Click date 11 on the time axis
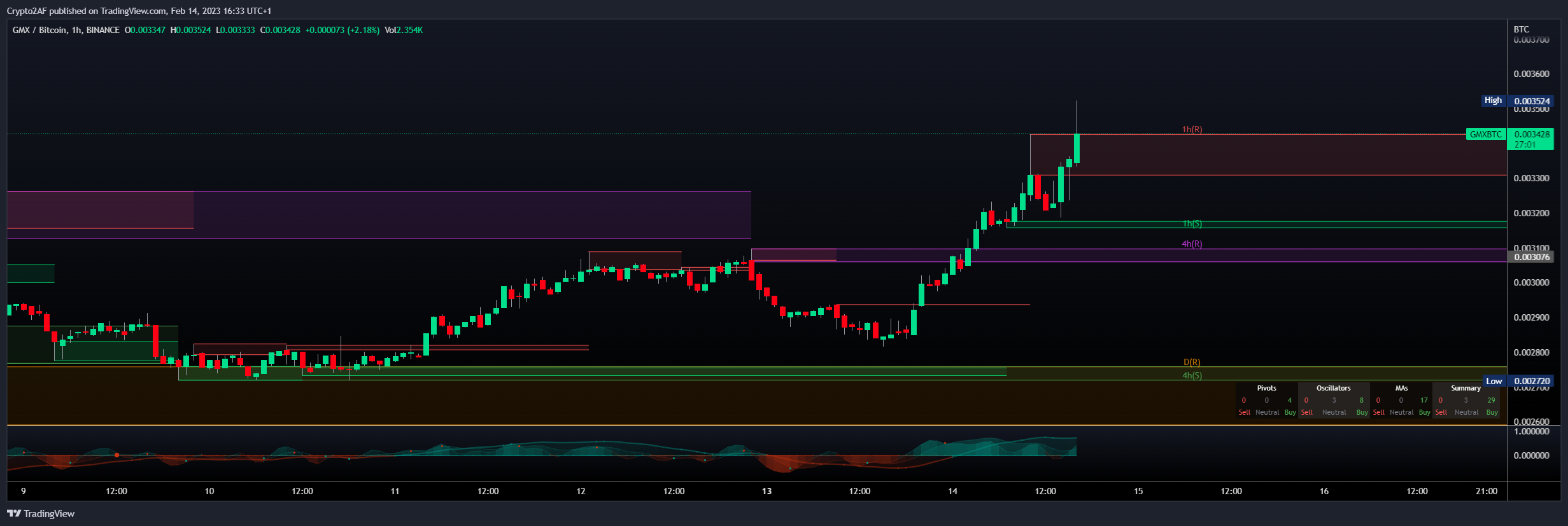This screenshot has height=526, width=1568. pyautogui.click(x=395, y=491)
